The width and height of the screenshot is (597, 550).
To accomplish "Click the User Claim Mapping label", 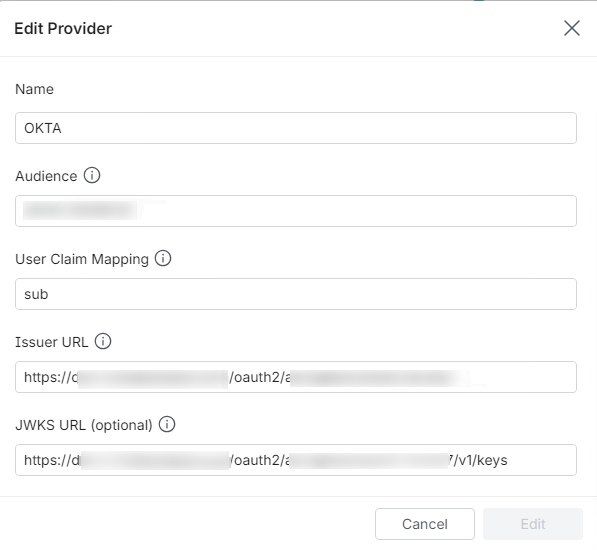I will (82, 259).
